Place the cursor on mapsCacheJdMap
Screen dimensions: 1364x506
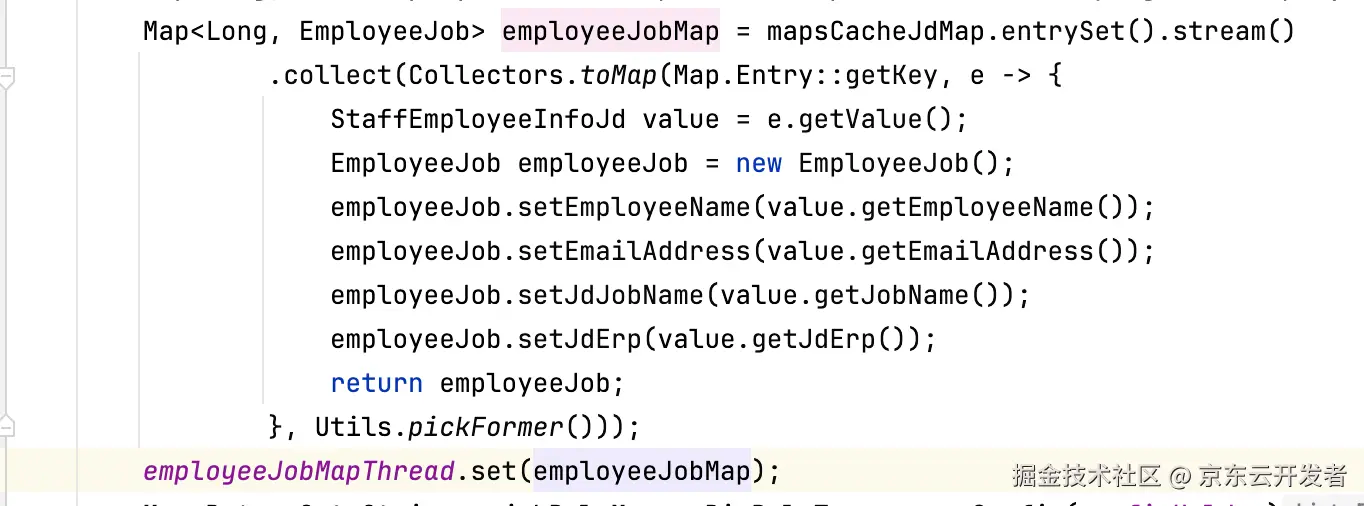pos(878,32)
